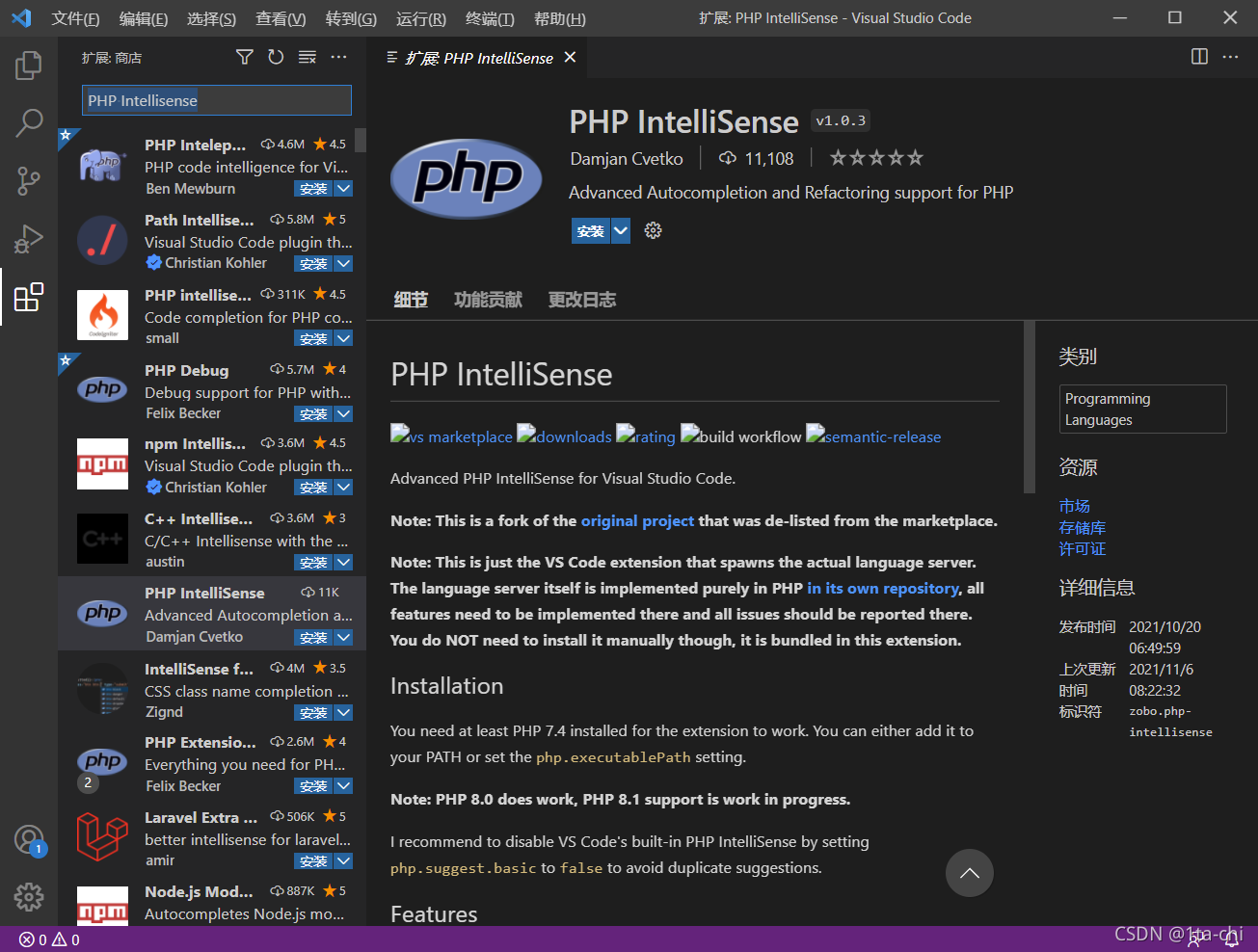The image size is (1258, 952).
Task: Select Node.js Modules extension item
Action: click(x=212, y=902)
